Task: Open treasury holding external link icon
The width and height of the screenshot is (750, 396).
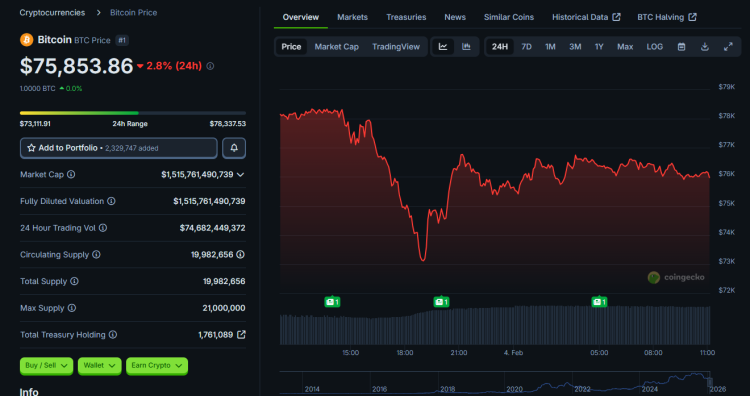Action: click(x=242, y=335)
